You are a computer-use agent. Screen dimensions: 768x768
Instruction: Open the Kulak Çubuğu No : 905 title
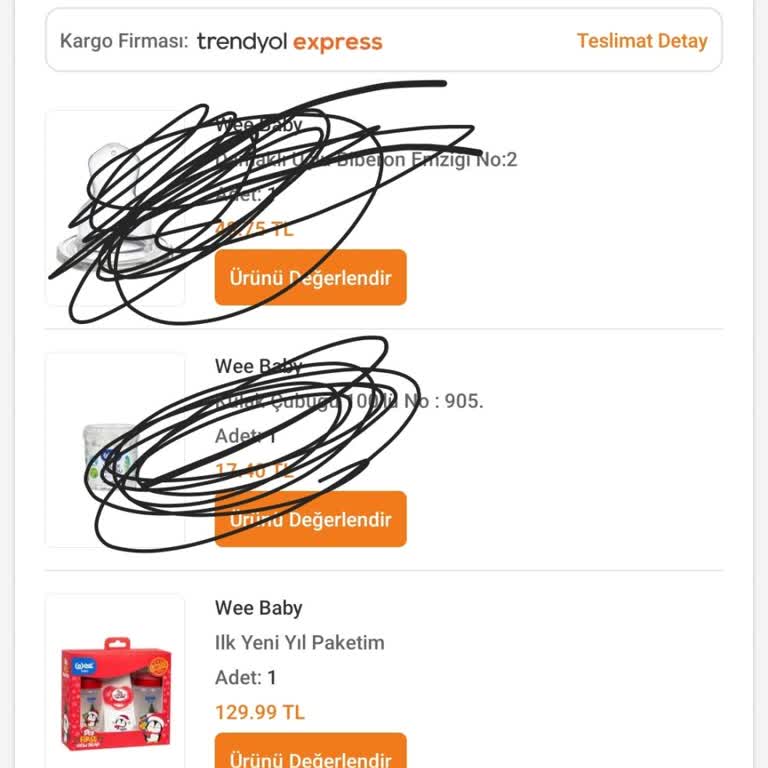(x=349, y=402)
